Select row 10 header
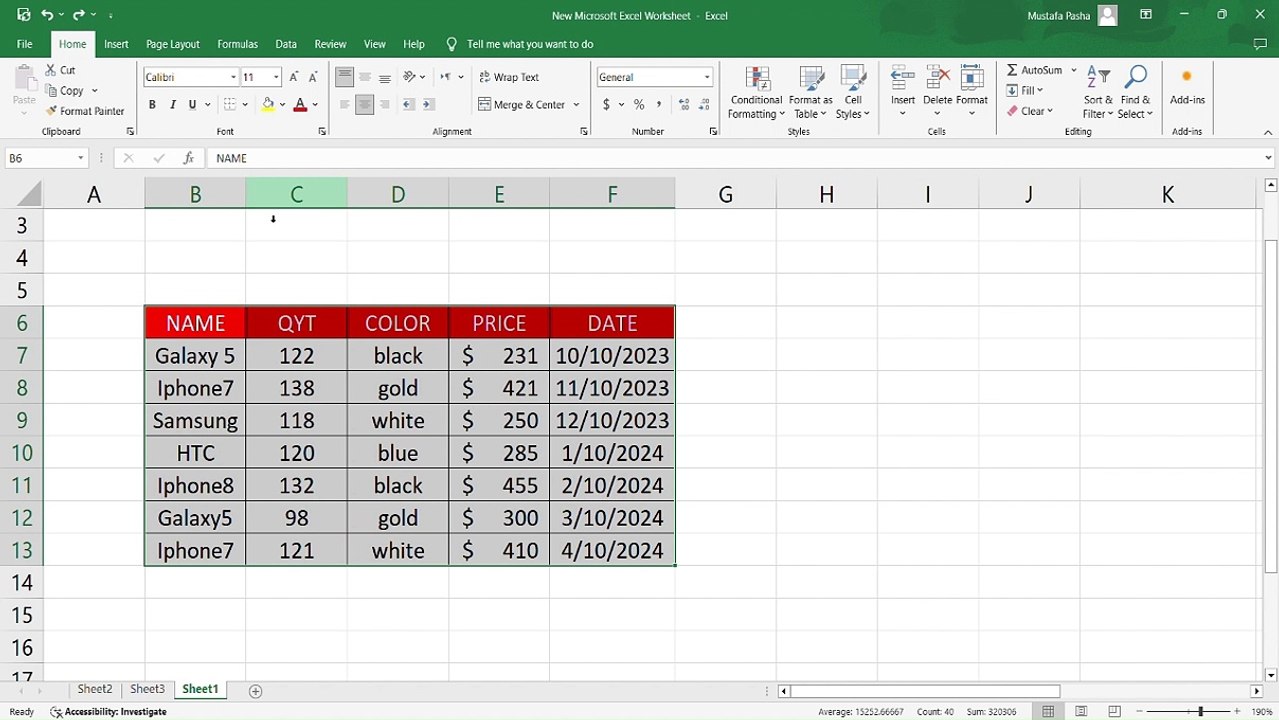The width and height of the screenshot is (1279, 720). 21,453
